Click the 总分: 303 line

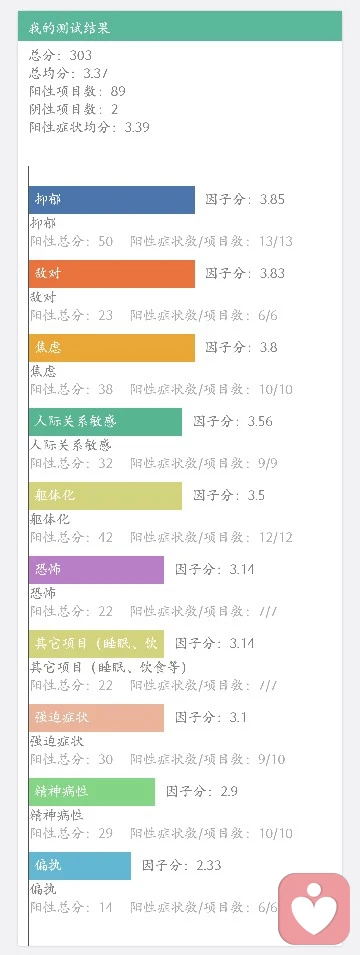(60, 55)
